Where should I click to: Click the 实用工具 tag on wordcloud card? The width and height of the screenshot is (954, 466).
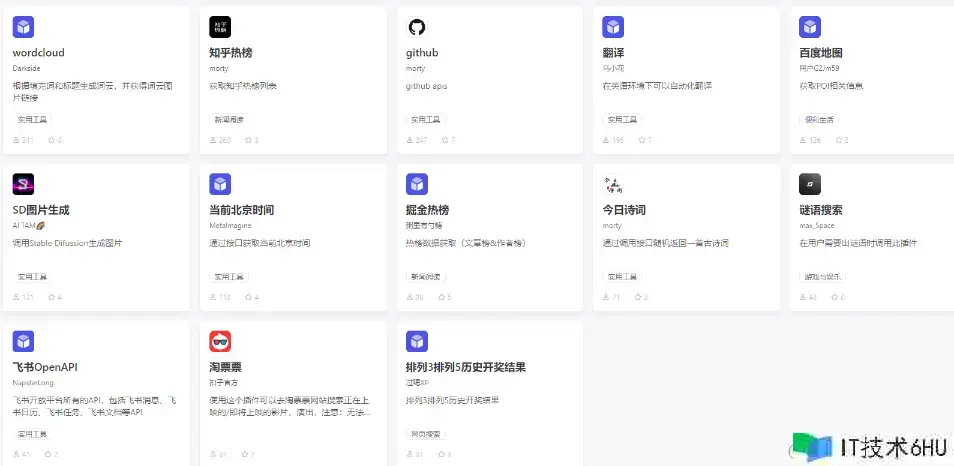(33, 119)
